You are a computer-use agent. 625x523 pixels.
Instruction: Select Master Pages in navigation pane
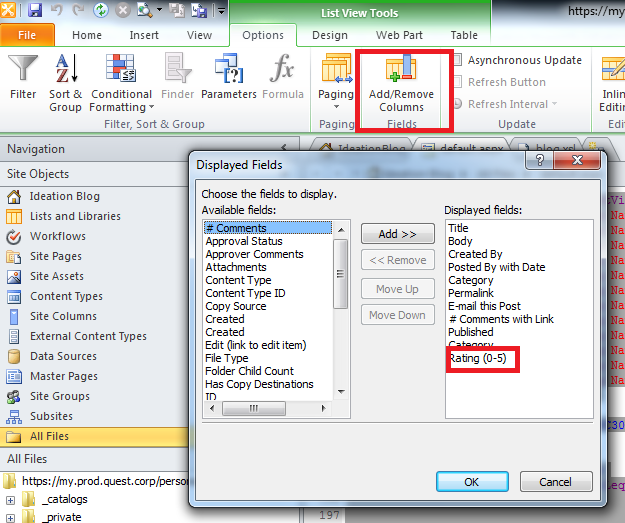pyautogui.click(x=63, y=376)
